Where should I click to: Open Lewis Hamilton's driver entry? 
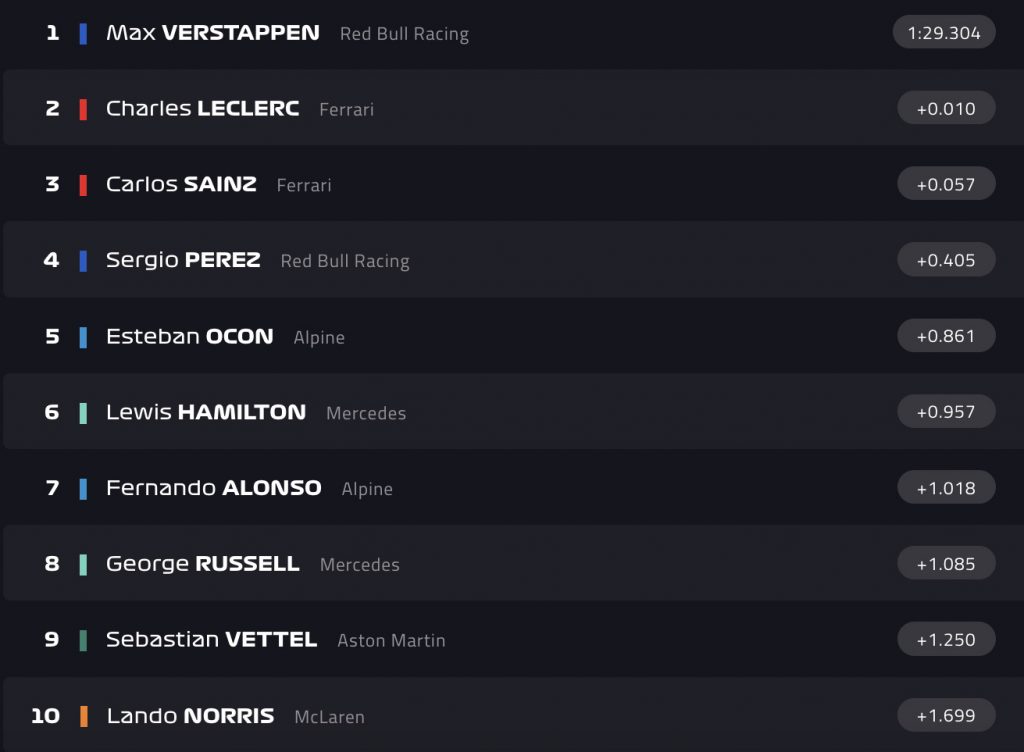coord(205,412)
